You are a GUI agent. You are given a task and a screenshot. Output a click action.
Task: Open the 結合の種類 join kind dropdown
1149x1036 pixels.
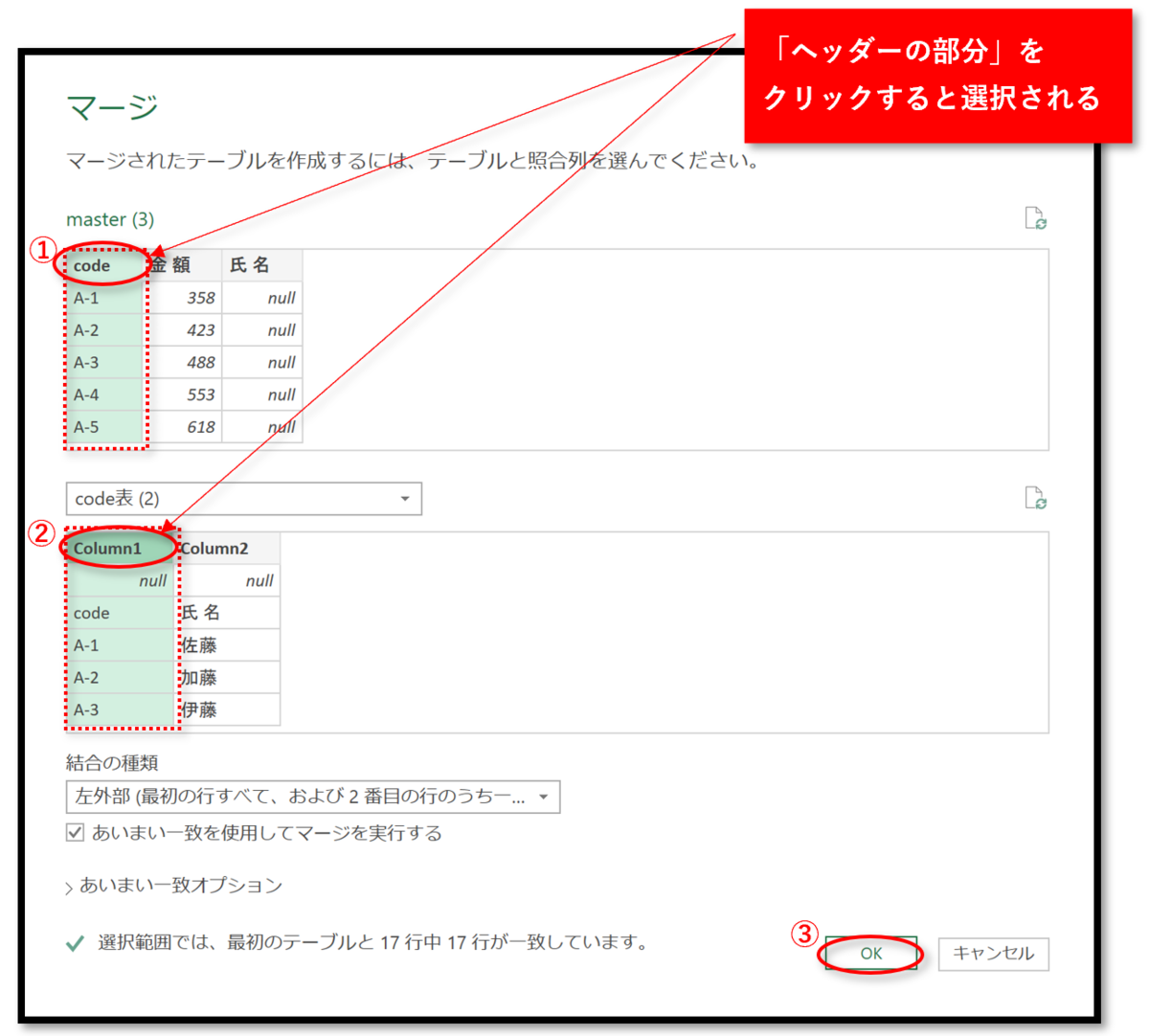[x=544, y=797]
